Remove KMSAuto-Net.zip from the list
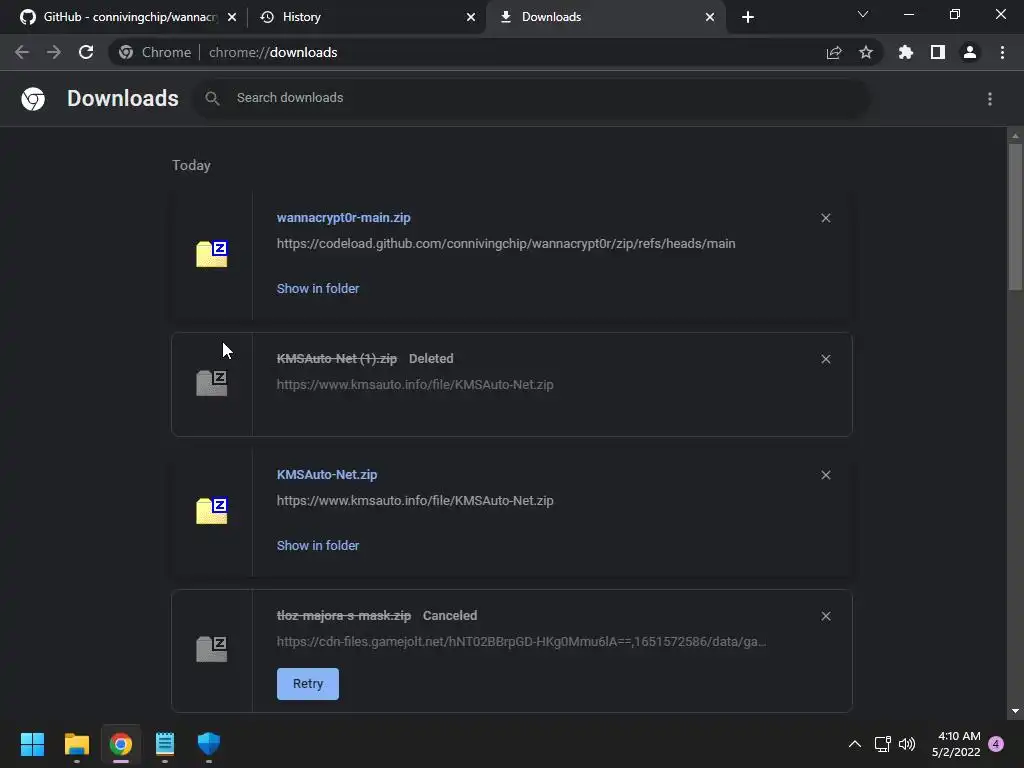 coord(825,475)
